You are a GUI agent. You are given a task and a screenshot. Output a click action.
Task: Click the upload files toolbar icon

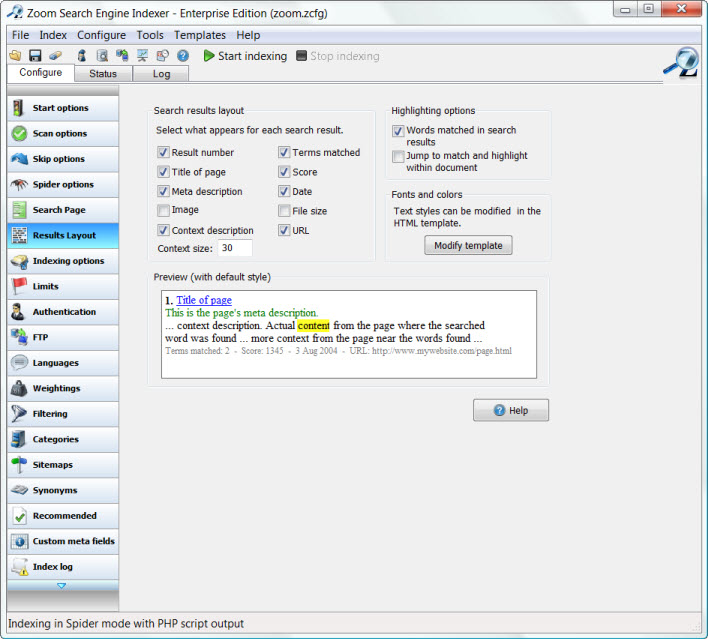[122, 56]
